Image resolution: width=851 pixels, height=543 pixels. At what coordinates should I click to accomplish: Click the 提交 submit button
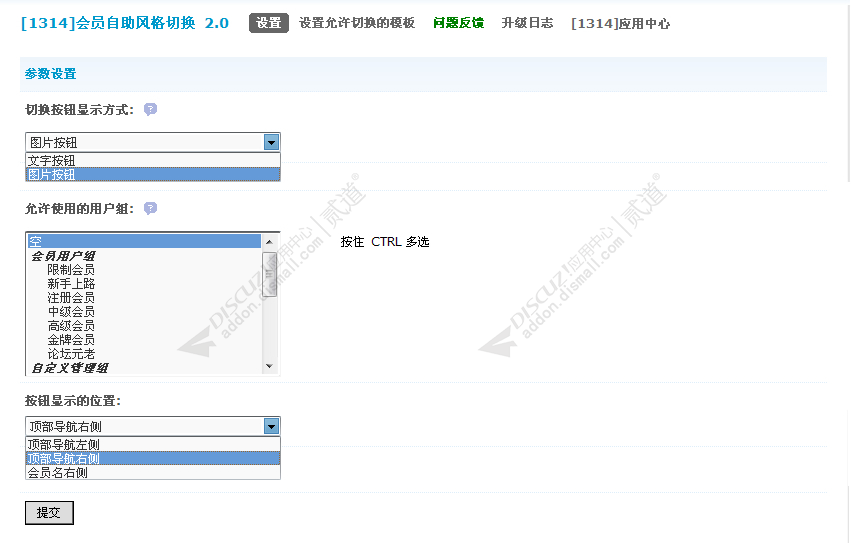(x=49, y=513)
